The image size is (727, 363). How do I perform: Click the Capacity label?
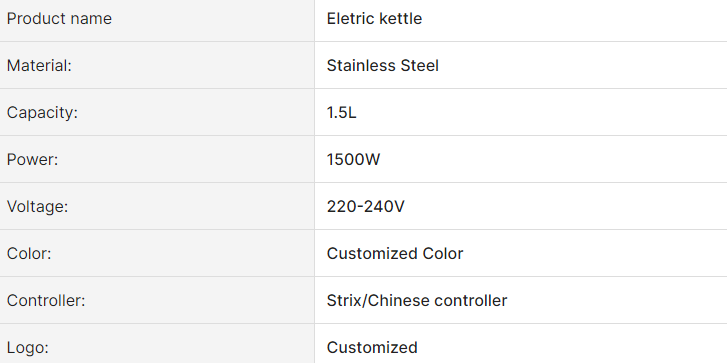tap(42, 113)
